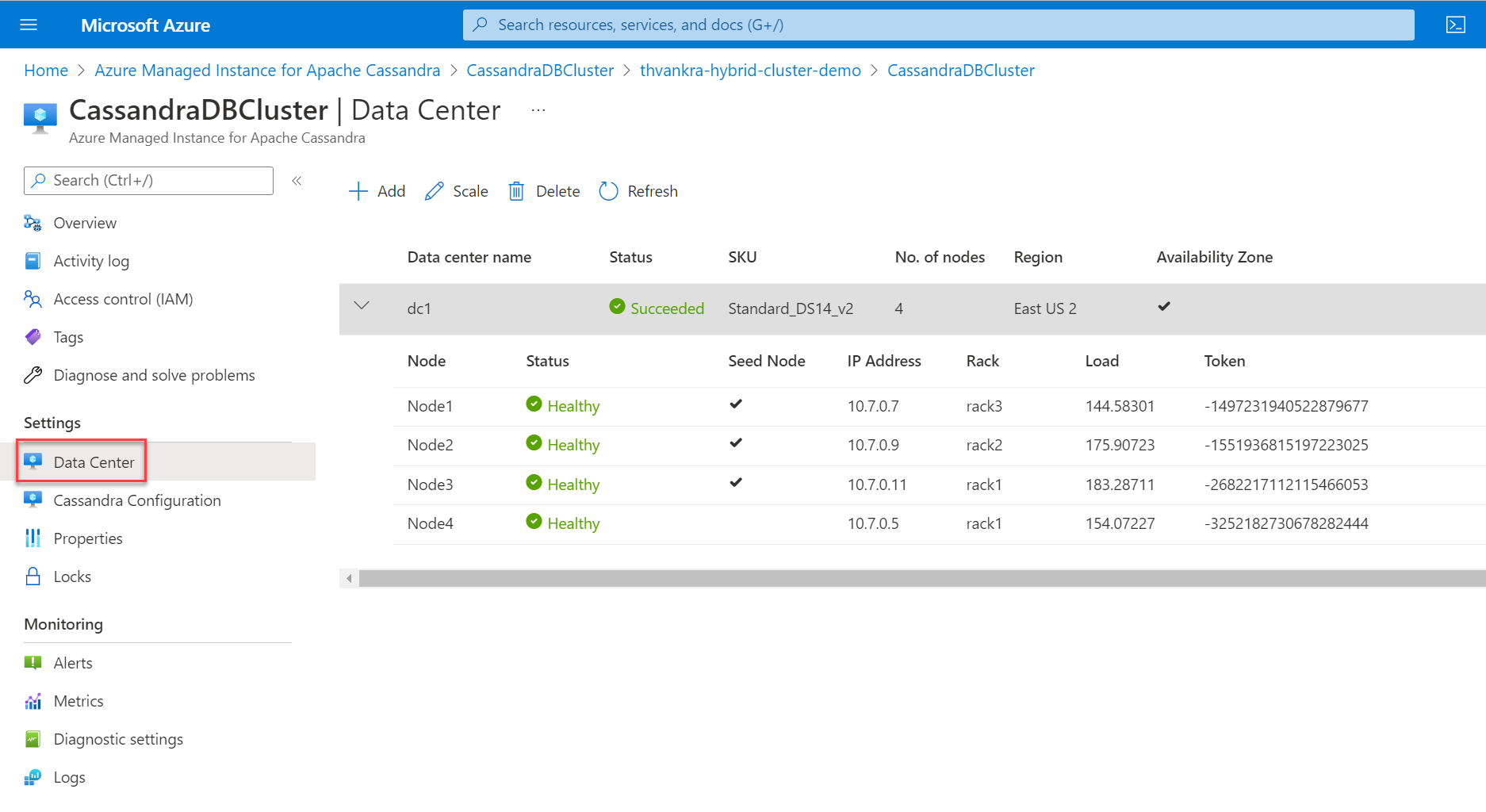
Task: Go to Home breadcrumb link
Action: (x=46, y=71)
